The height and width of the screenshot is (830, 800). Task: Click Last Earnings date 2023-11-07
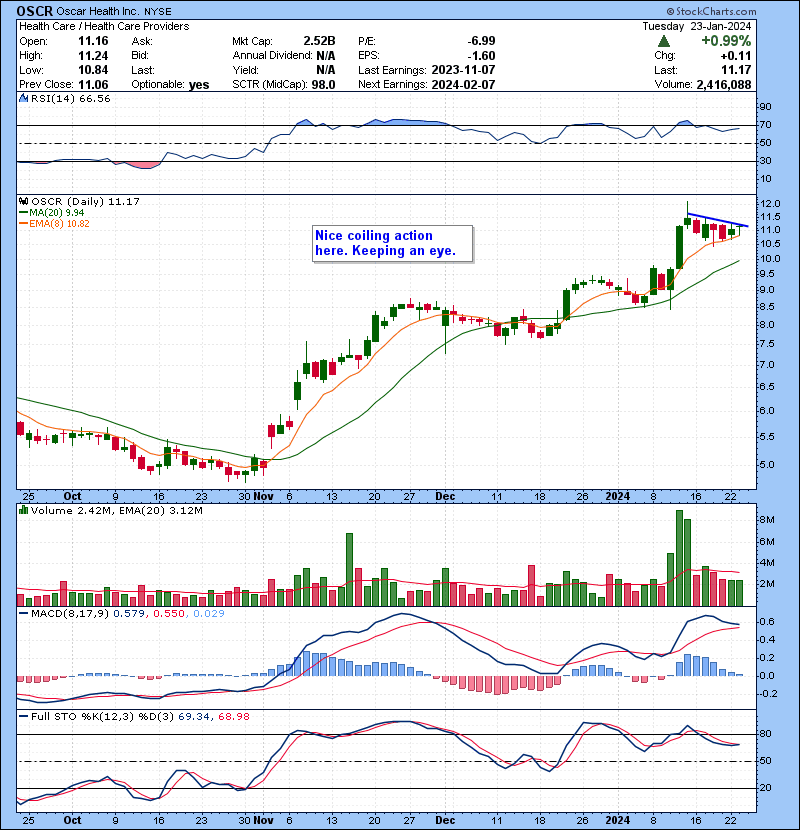click(x=463, y=70)
